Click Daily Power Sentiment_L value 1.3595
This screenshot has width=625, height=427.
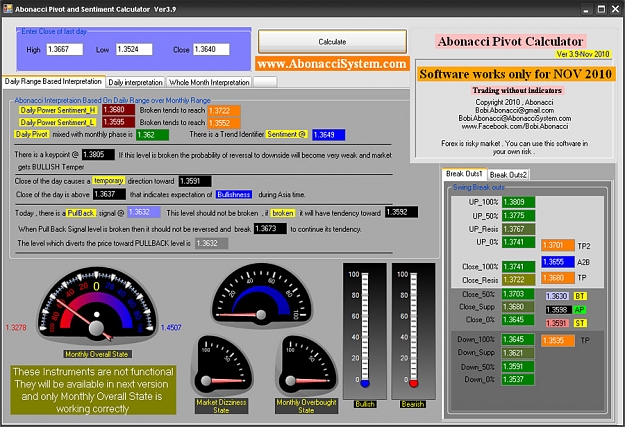coord(118,122)
